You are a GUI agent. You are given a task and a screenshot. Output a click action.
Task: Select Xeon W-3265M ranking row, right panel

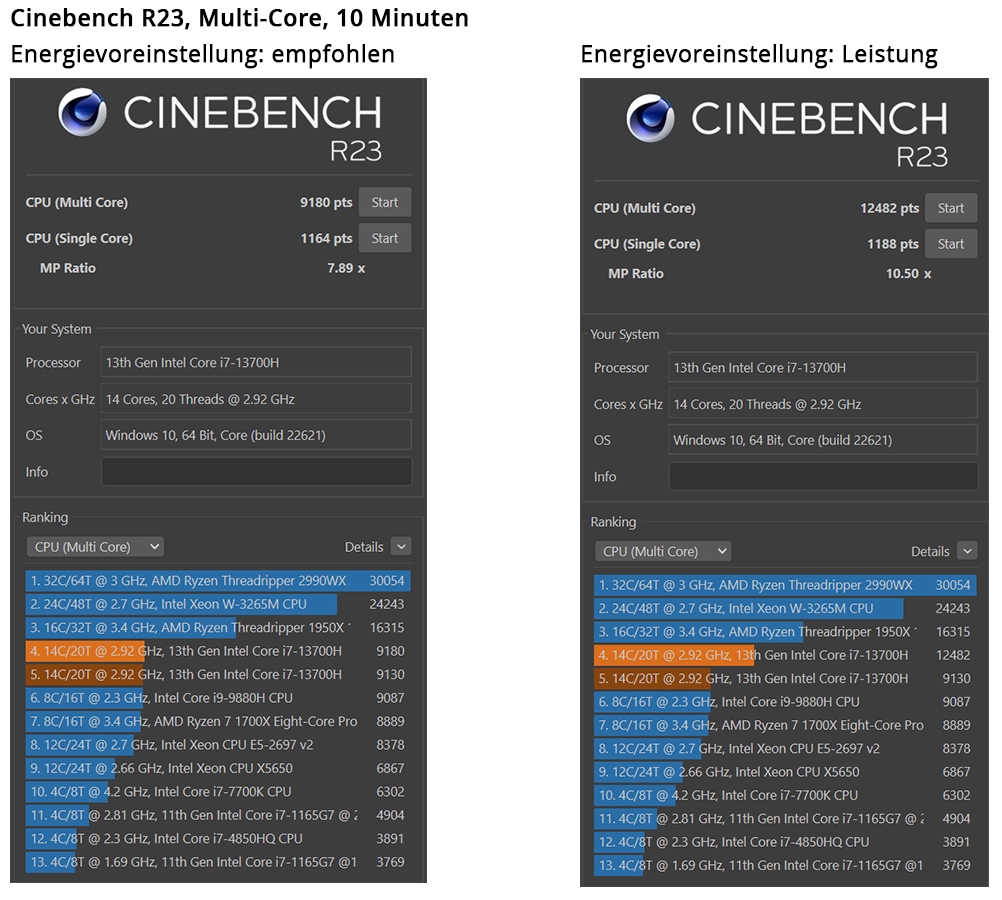(785, 609)
